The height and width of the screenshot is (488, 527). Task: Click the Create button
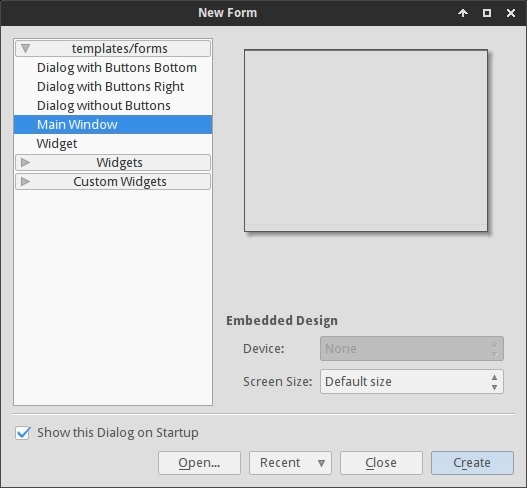tap(472, 463)
